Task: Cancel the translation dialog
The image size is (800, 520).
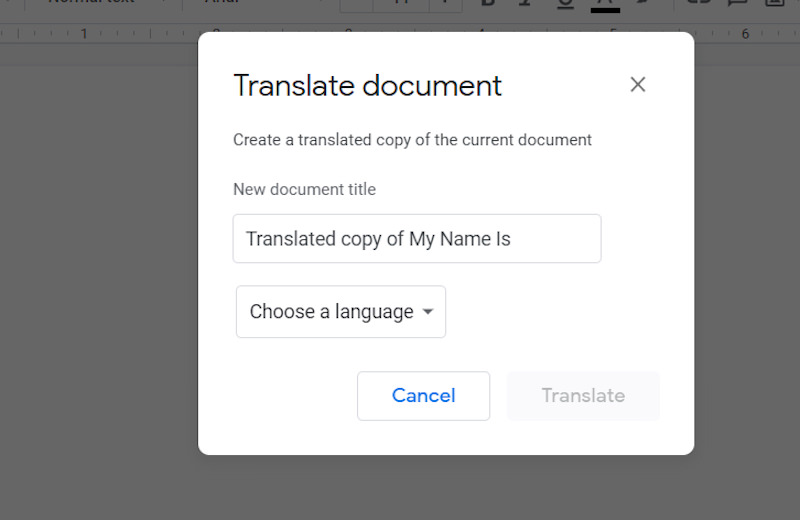Action: point(423,396)
